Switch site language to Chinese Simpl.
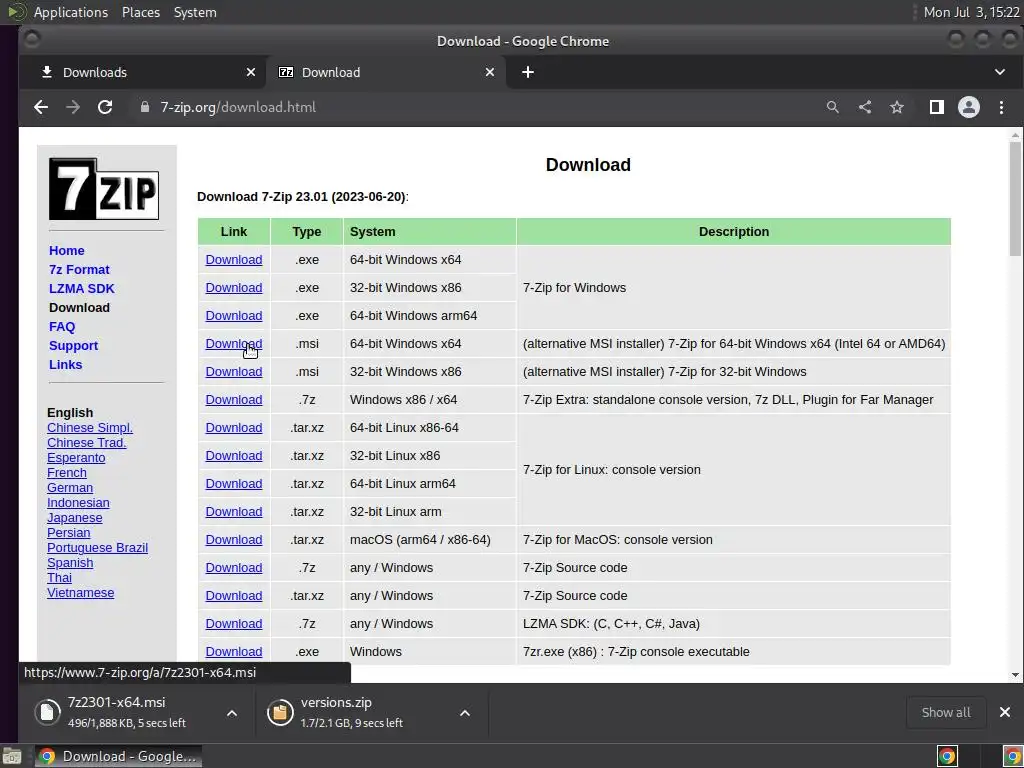The height and width of the screenshot is (768, 1024). coord(89,428)
